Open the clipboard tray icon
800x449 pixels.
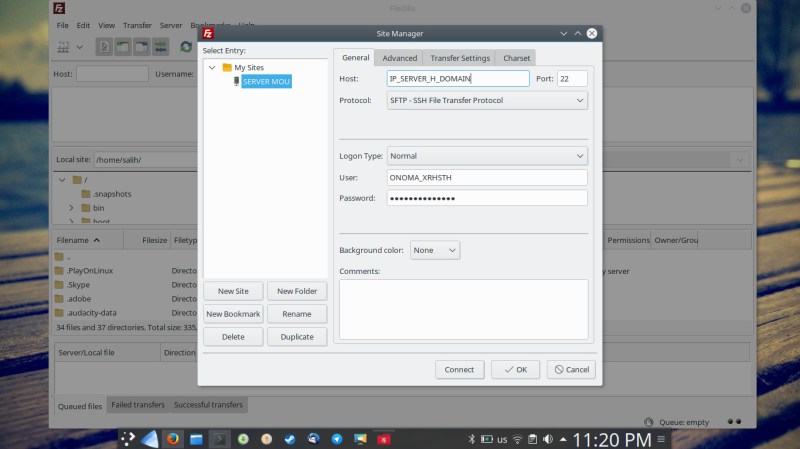tap(532, 439)
